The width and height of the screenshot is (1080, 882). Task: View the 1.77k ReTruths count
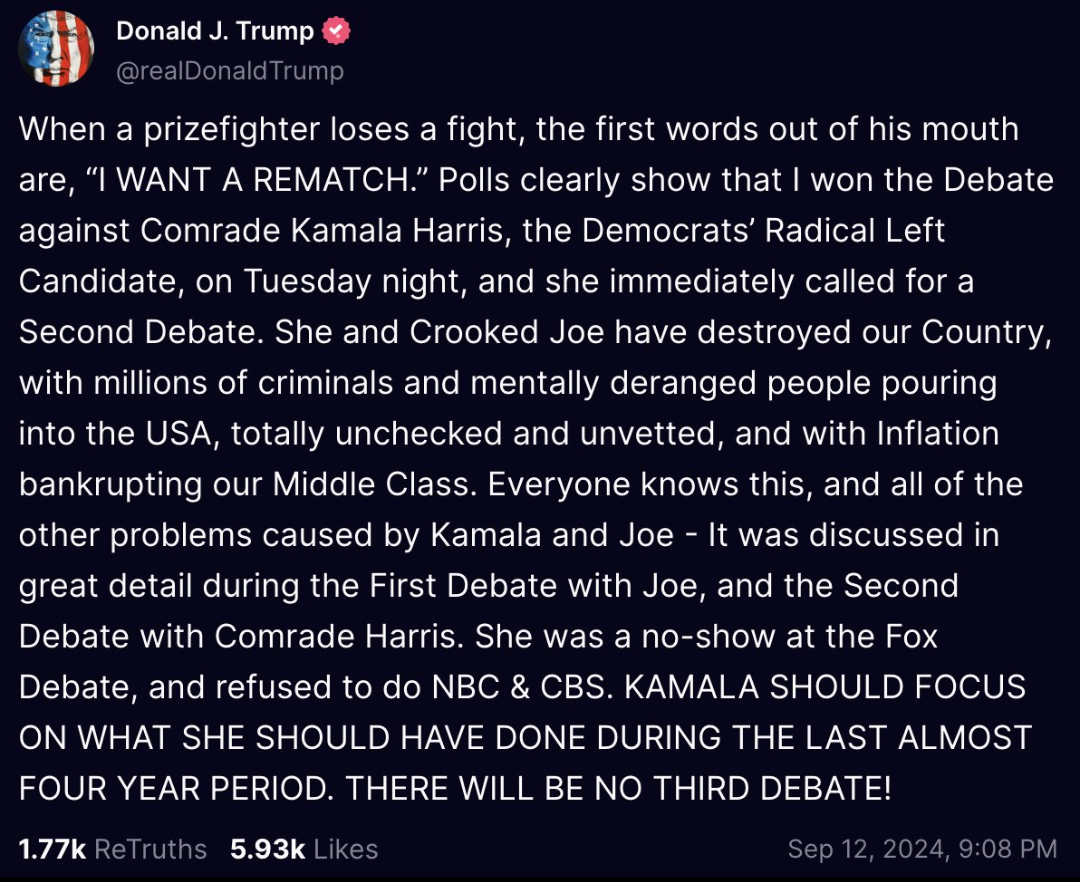tap(52, 849)
